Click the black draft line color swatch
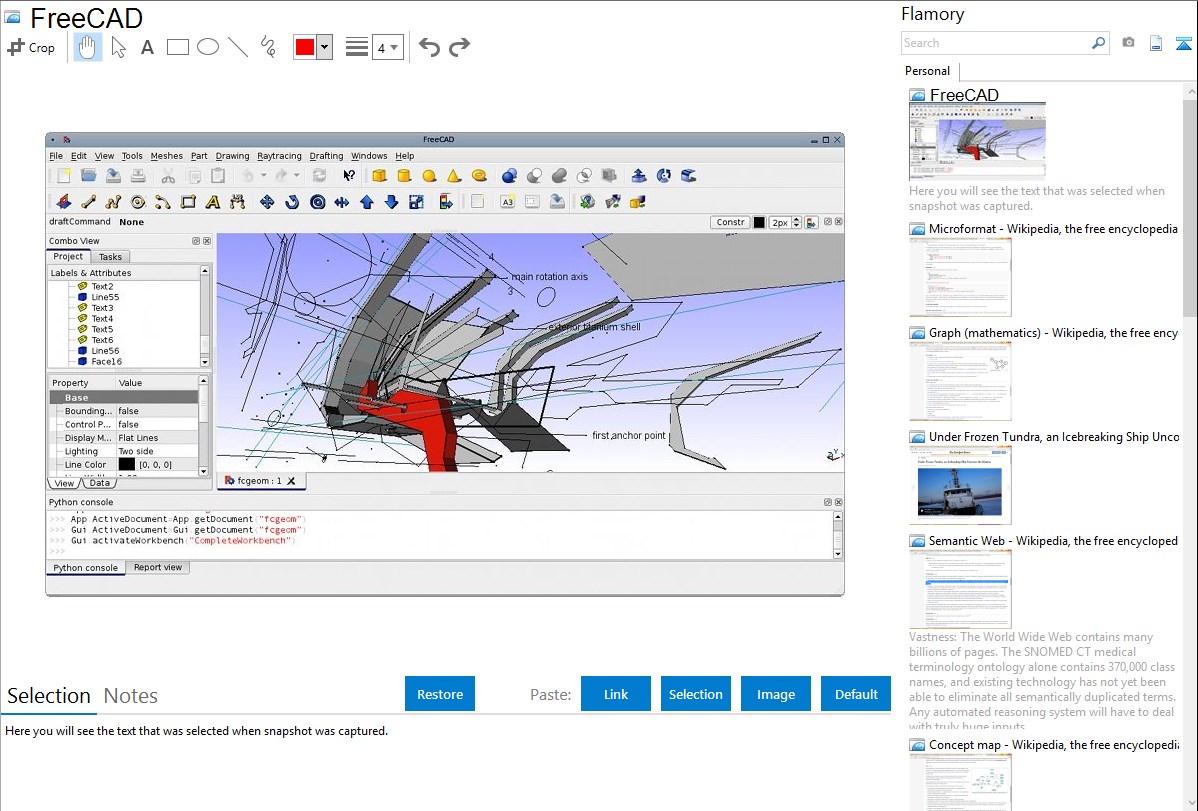The width and height of the screenshot is (1198, 811). click(759, 222)
